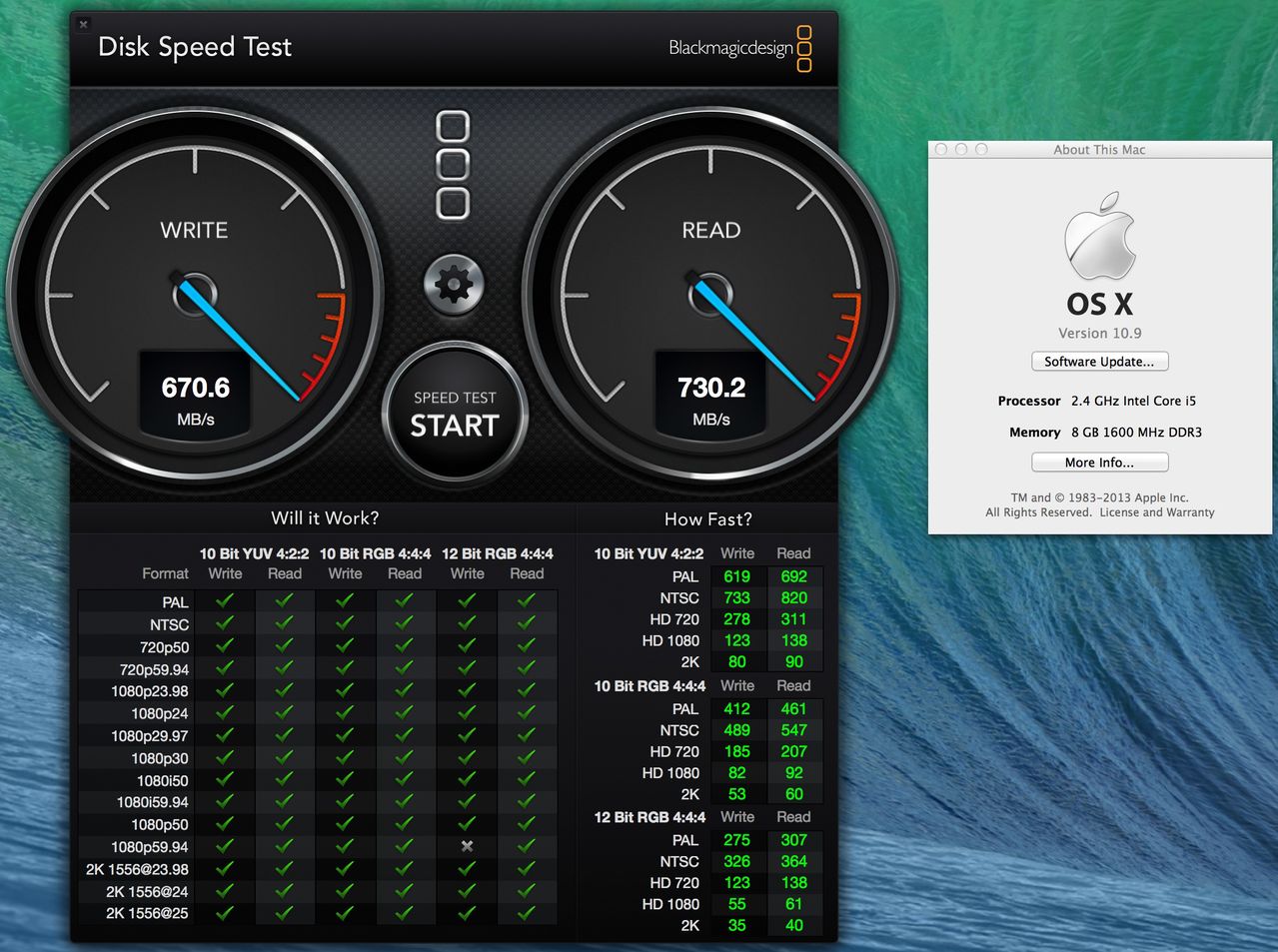Click the Will it Work? panel header

pyautogui.click(x=325, y=518)
